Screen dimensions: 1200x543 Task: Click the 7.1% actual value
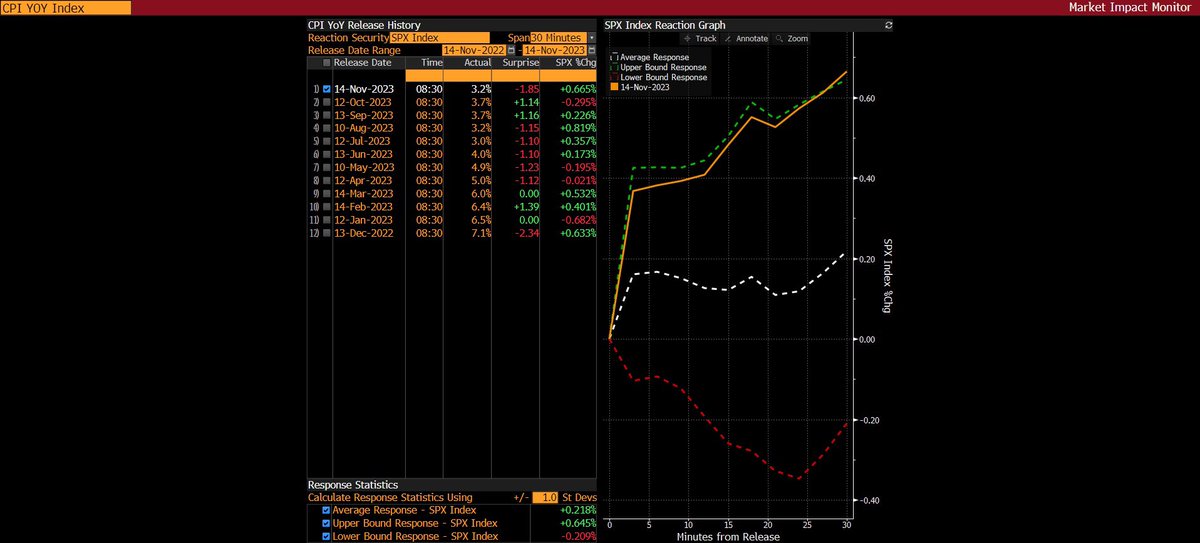tap(480, 232)
